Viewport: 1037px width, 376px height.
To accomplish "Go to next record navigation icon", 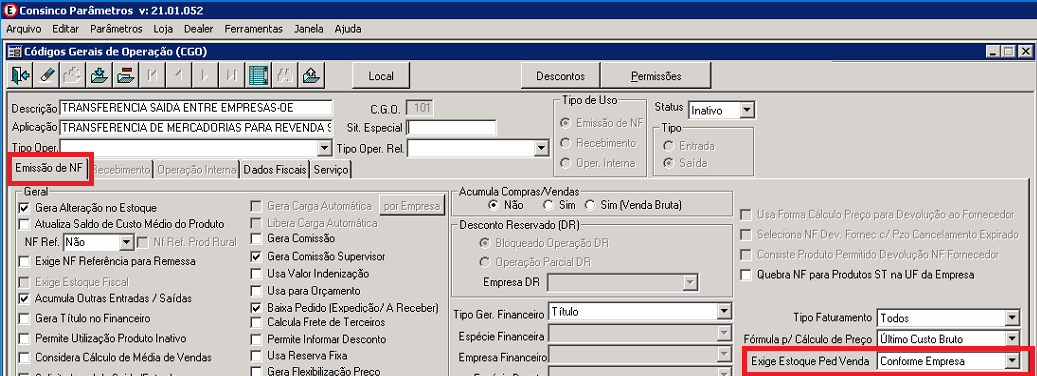I will coord(206,75).
